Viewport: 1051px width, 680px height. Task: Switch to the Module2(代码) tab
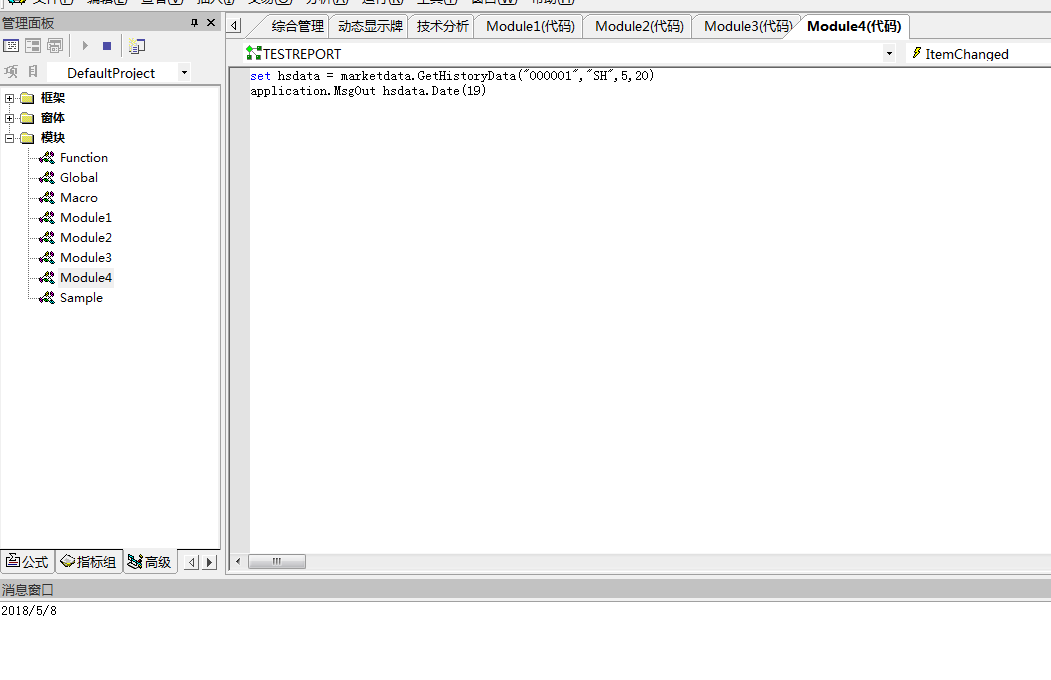click(639, 26)
